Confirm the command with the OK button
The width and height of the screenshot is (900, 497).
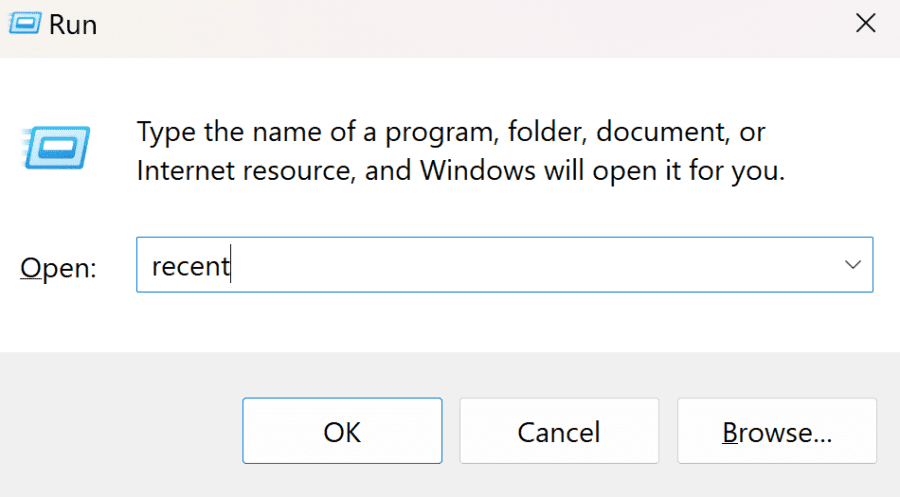342,431
